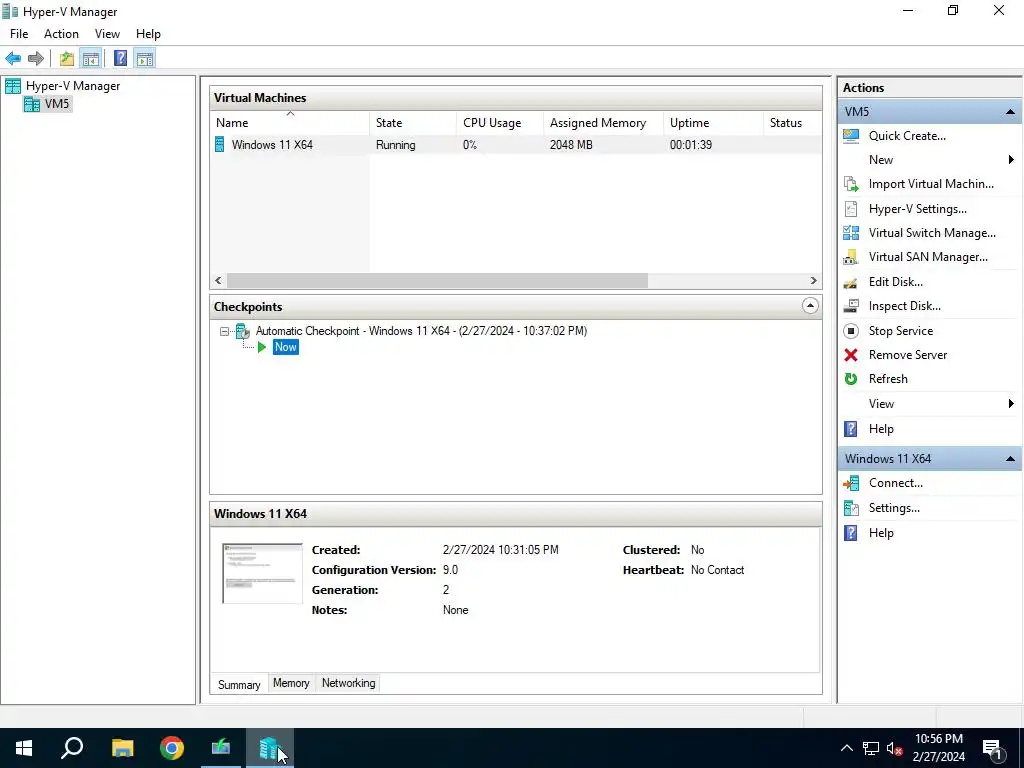This screenshot has width=1024, height=768.
Task: Click the Automatic Checkpoint icon
Action: [243, 331]
